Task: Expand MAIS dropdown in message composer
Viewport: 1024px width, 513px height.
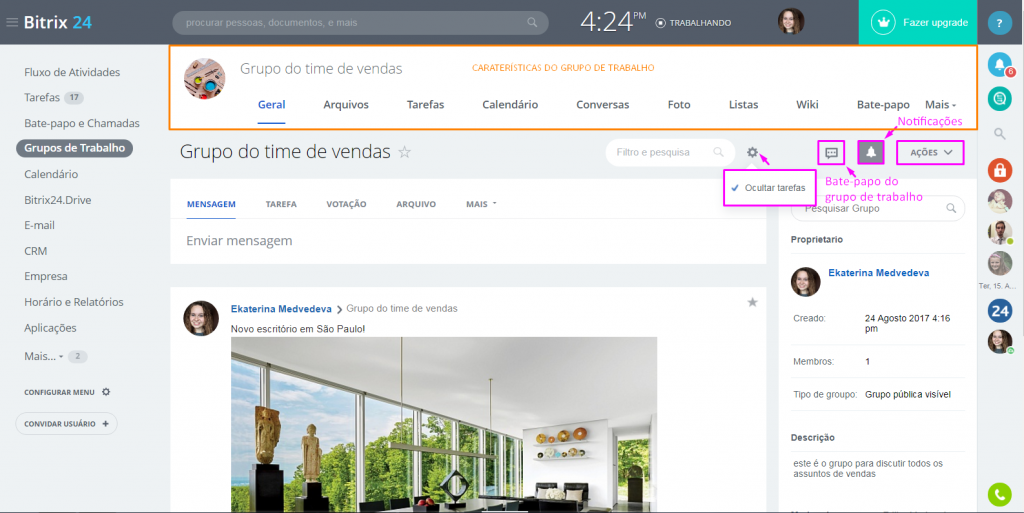Action: point(481,204)
